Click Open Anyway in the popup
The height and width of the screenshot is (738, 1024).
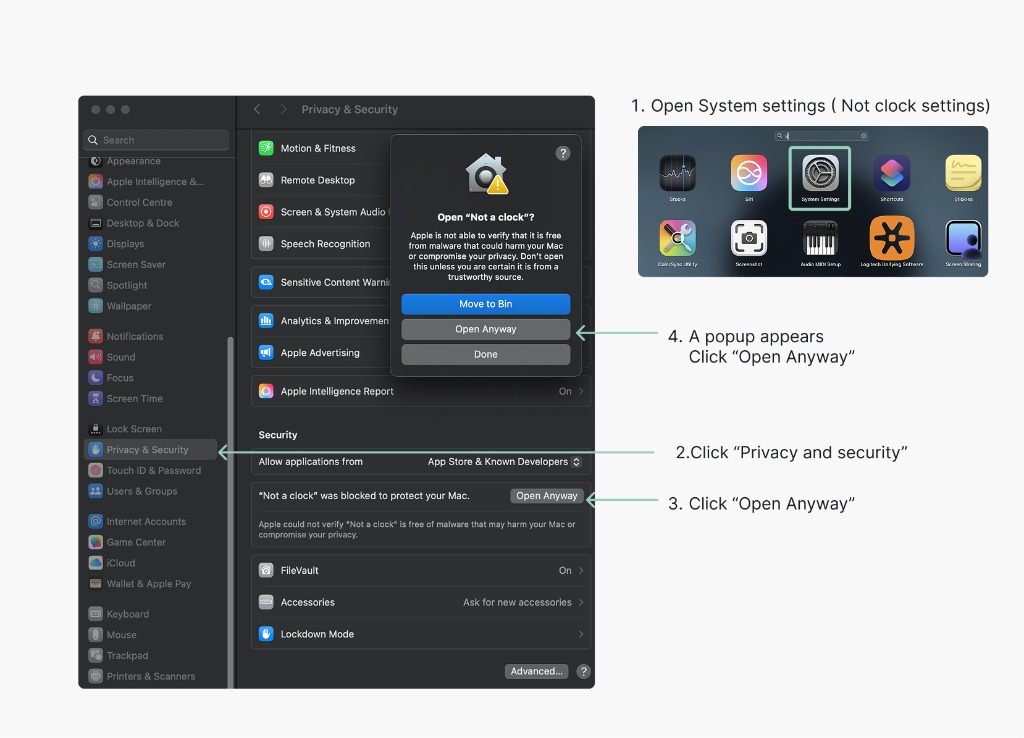pos(485,328)
